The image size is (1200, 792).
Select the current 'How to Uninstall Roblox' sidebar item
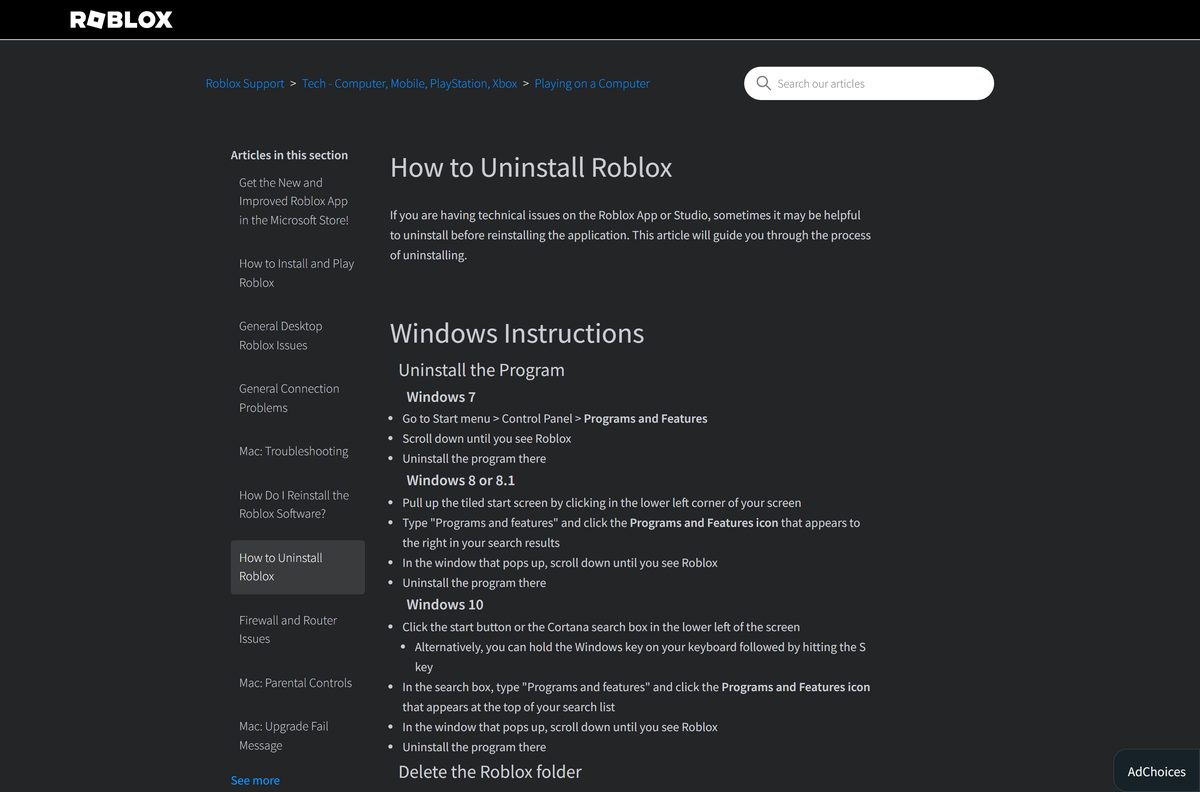tap(298, 567)
